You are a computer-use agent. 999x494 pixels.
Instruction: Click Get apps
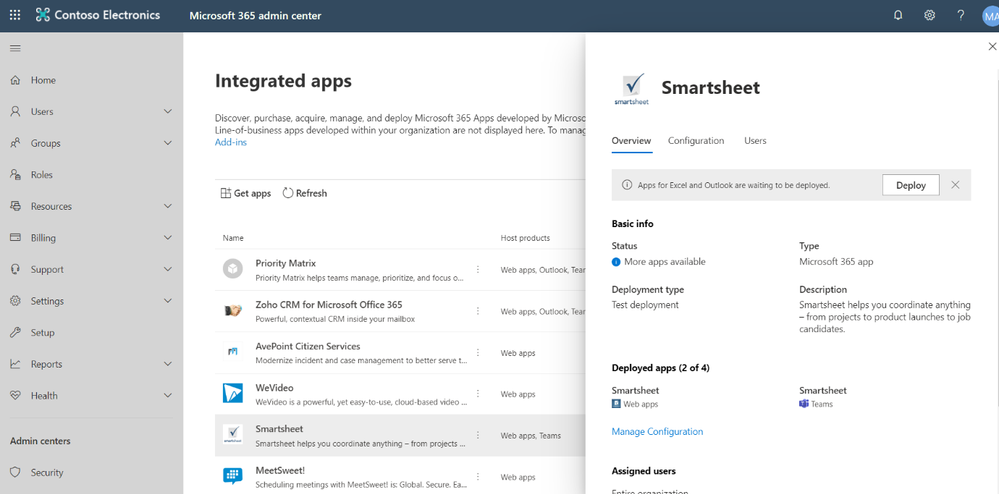pyautogui.click(x=246, y=193)
